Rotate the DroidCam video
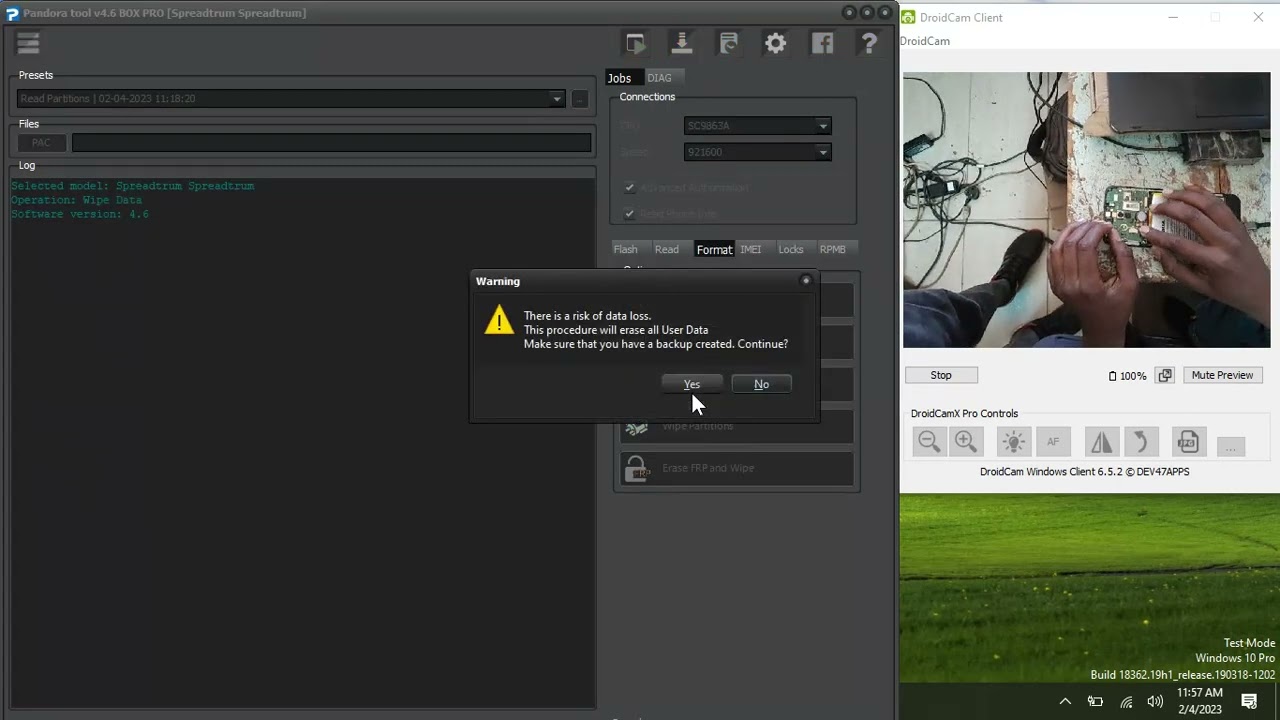 [x=1141, y=442]
